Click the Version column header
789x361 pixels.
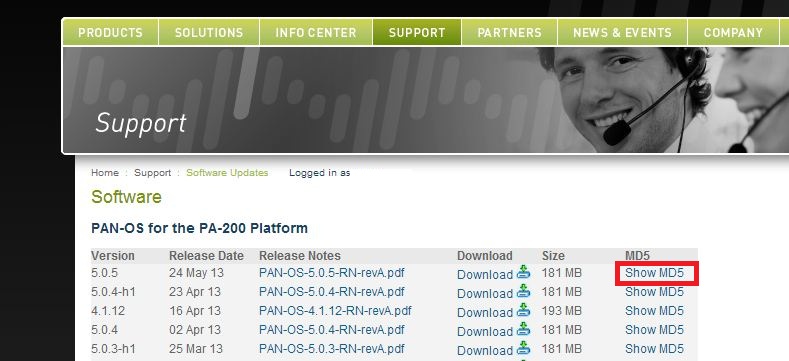(x=113, y=256)
